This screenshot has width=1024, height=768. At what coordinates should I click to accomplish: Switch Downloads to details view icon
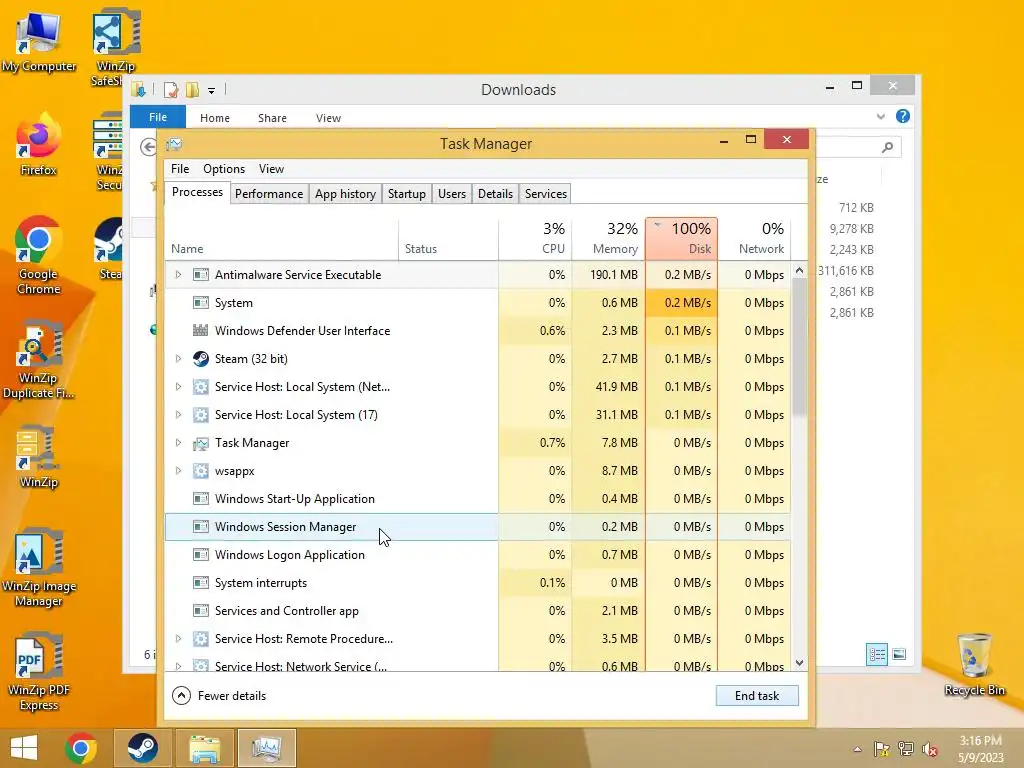coord(876,654)
